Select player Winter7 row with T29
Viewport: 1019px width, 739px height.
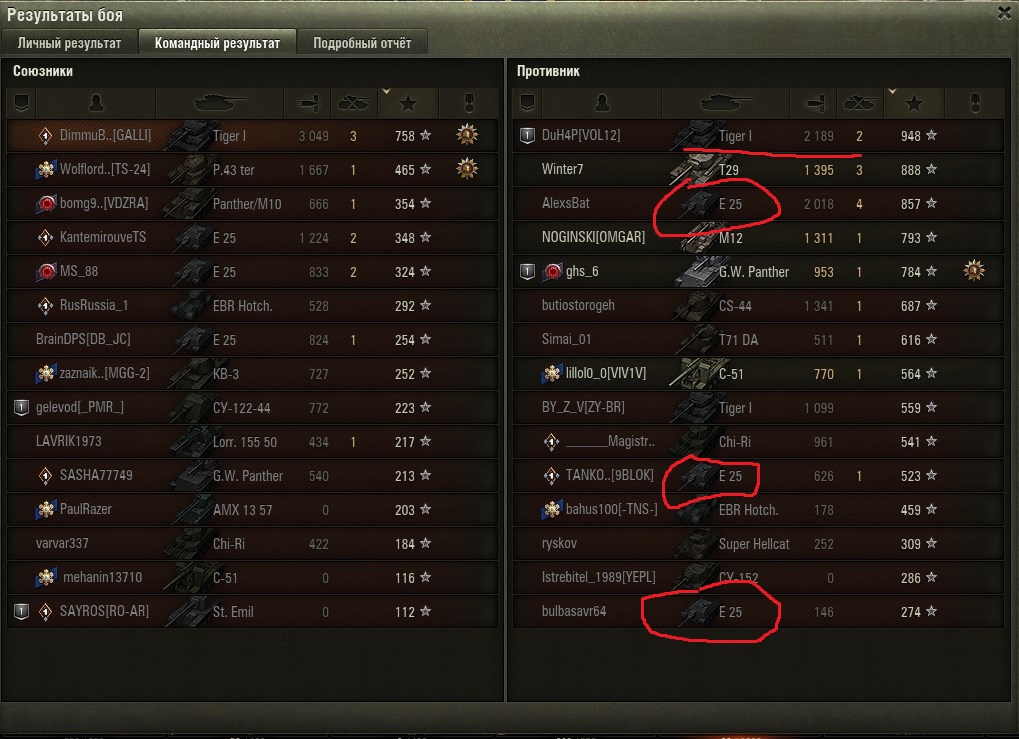click(758, 170)
